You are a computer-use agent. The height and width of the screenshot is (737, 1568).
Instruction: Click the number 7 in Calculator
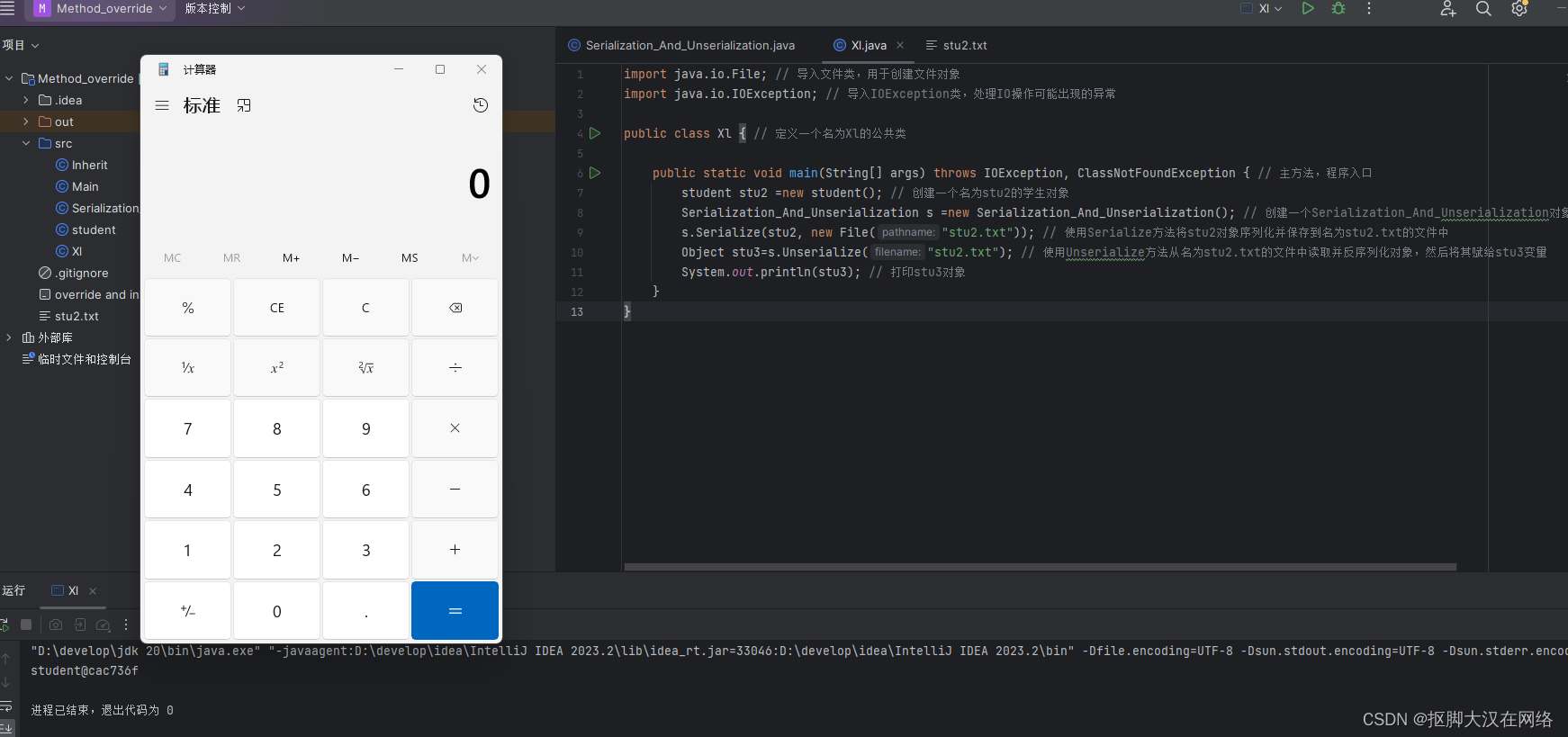(x=188, y=428)
